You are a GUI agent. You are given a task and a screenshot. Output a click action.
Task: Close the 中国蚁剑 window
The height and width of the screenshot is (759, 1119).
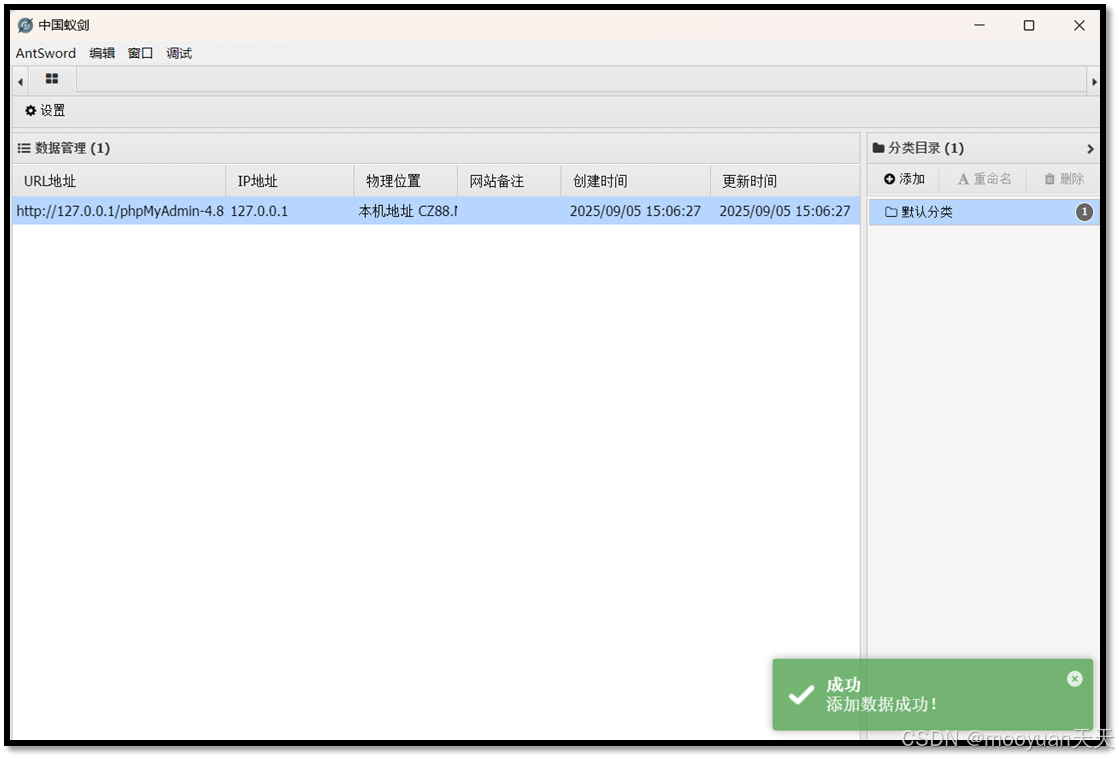tap(1079, 26)
